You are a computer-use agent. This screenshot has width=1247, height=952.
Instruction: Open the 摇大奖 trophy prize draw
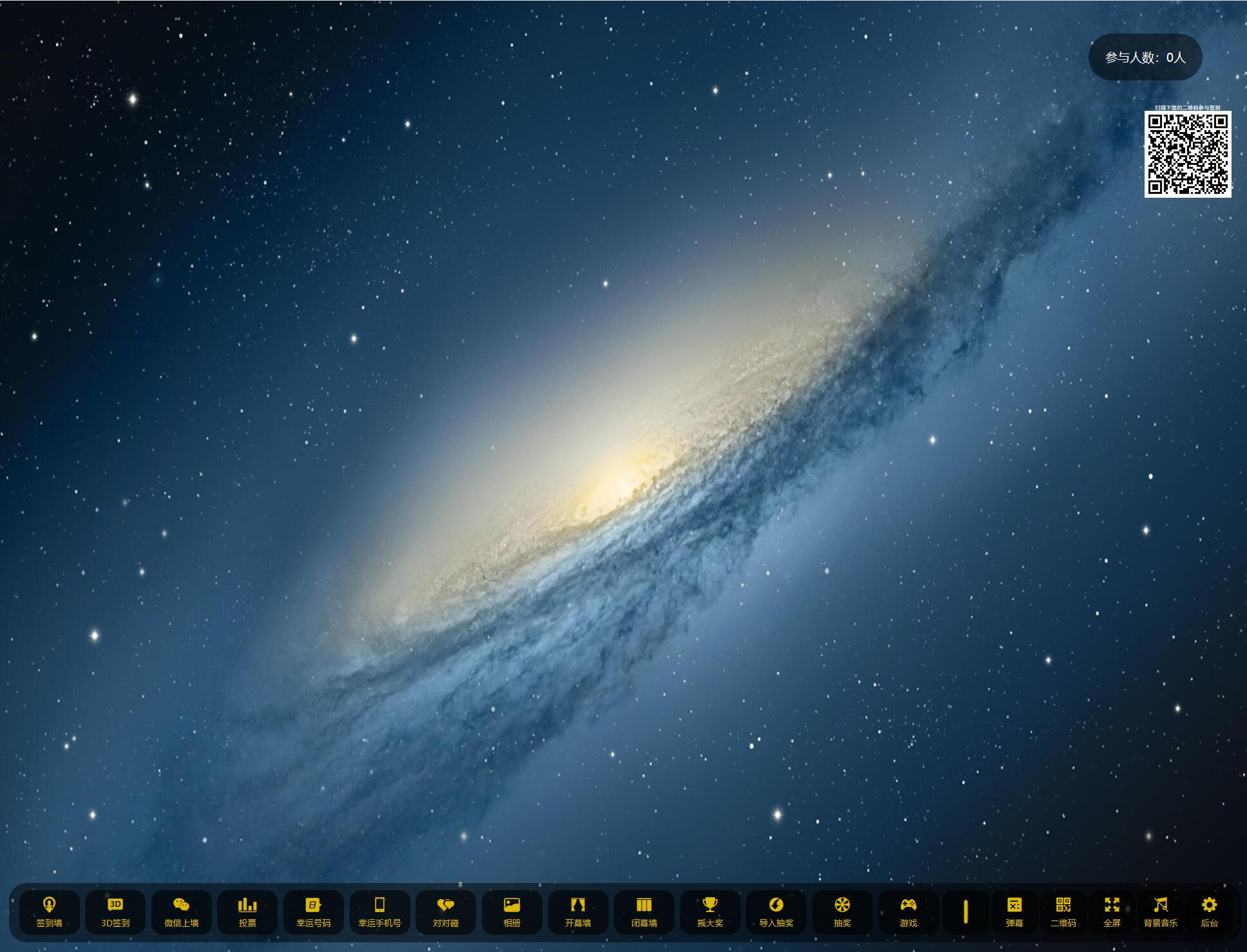(710, 912)
